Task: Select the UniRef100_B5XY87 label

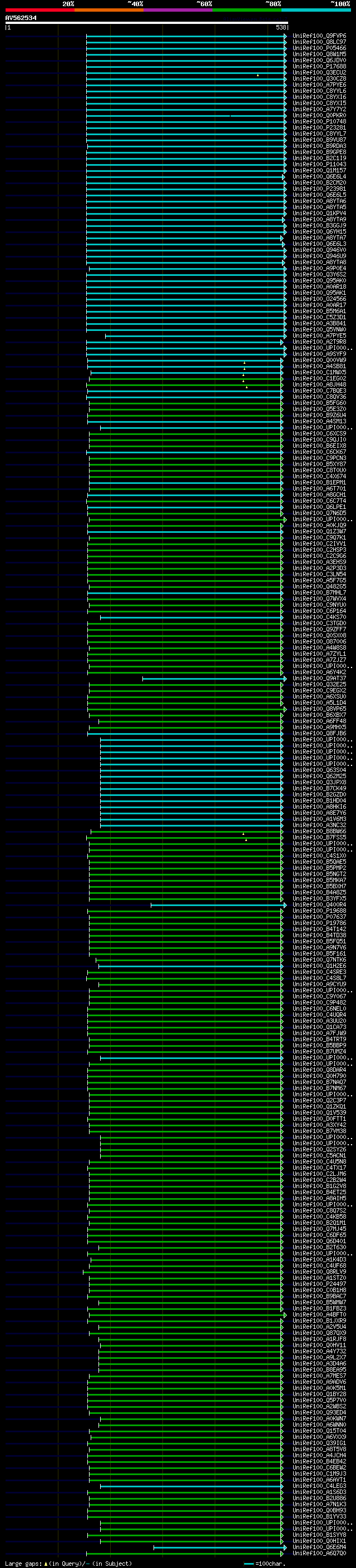Action: click(319, 464)
